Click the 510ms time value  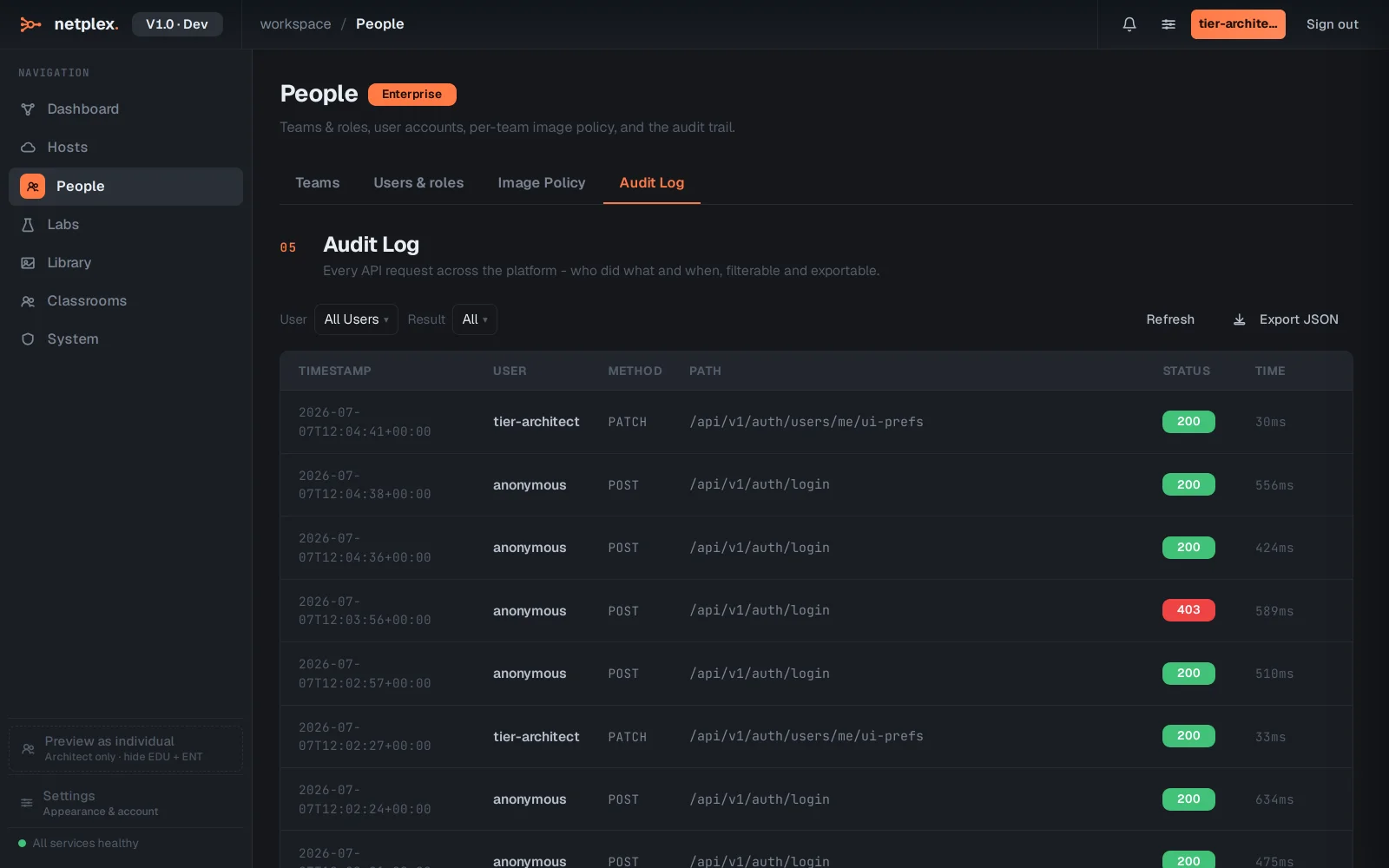pyautogui.click(x=1274, y=674)
